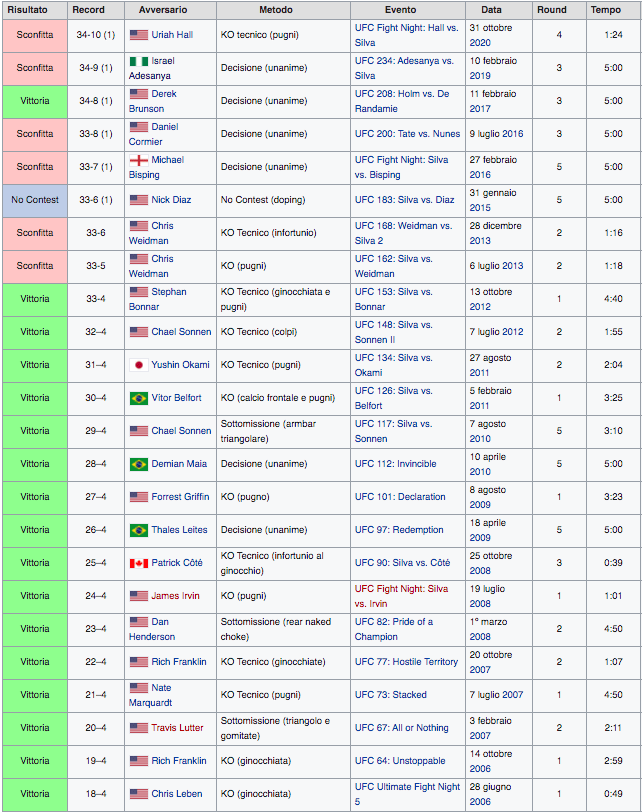Open the red Travis Lutter link
Viewport: 642px width, 812px height.
(177, 728)
